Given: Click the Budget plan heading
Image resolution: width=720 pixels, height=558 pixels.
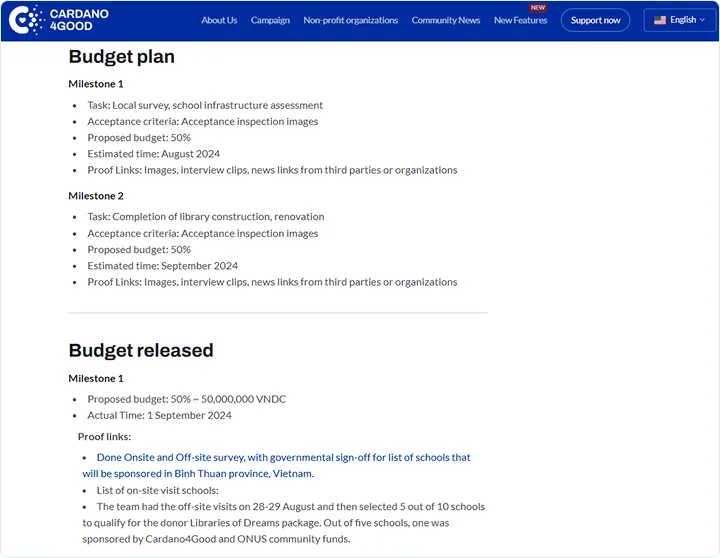Looking at the screenshot, I should [121, 57].
